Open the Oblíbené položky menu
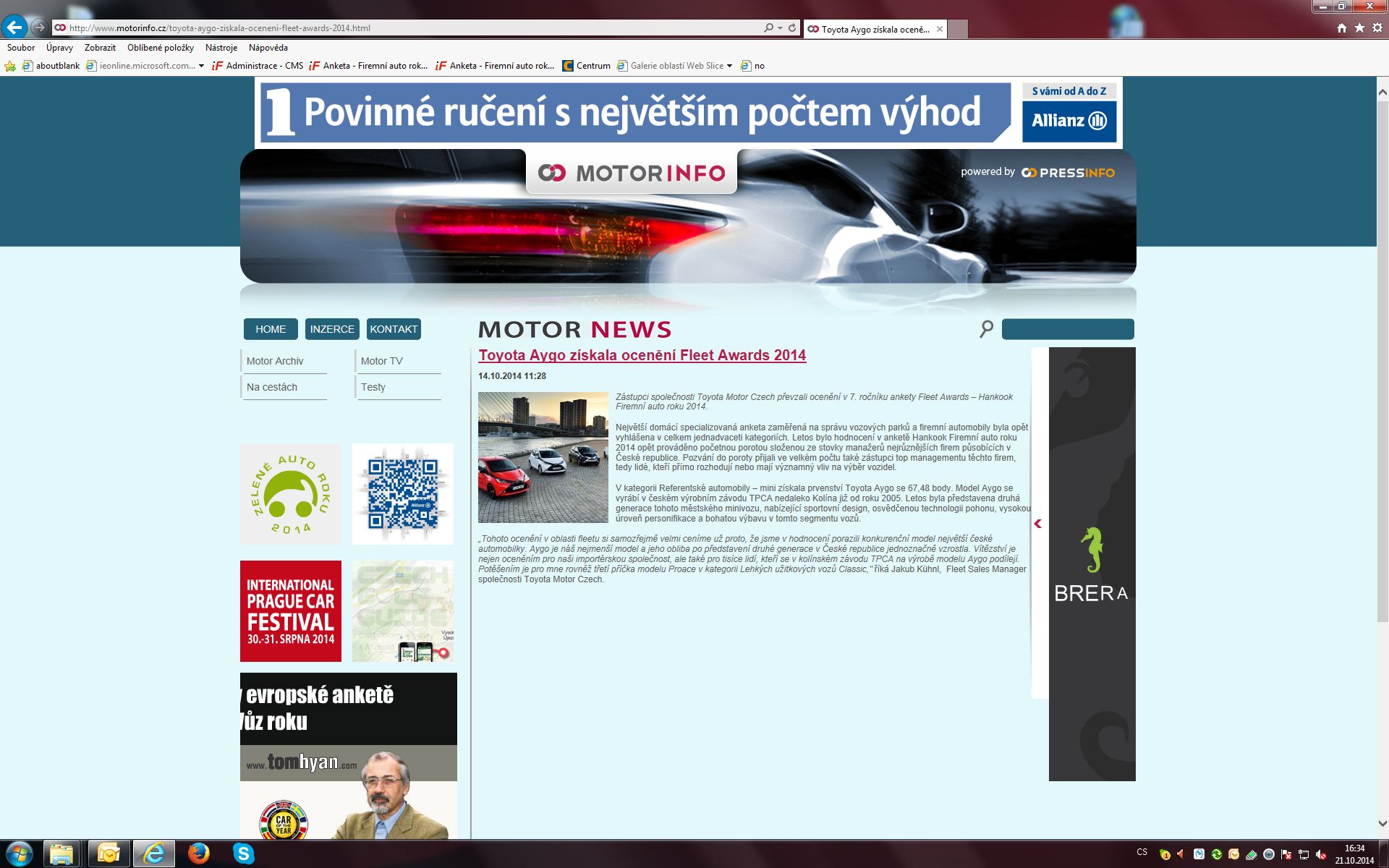 pos(161,48)
